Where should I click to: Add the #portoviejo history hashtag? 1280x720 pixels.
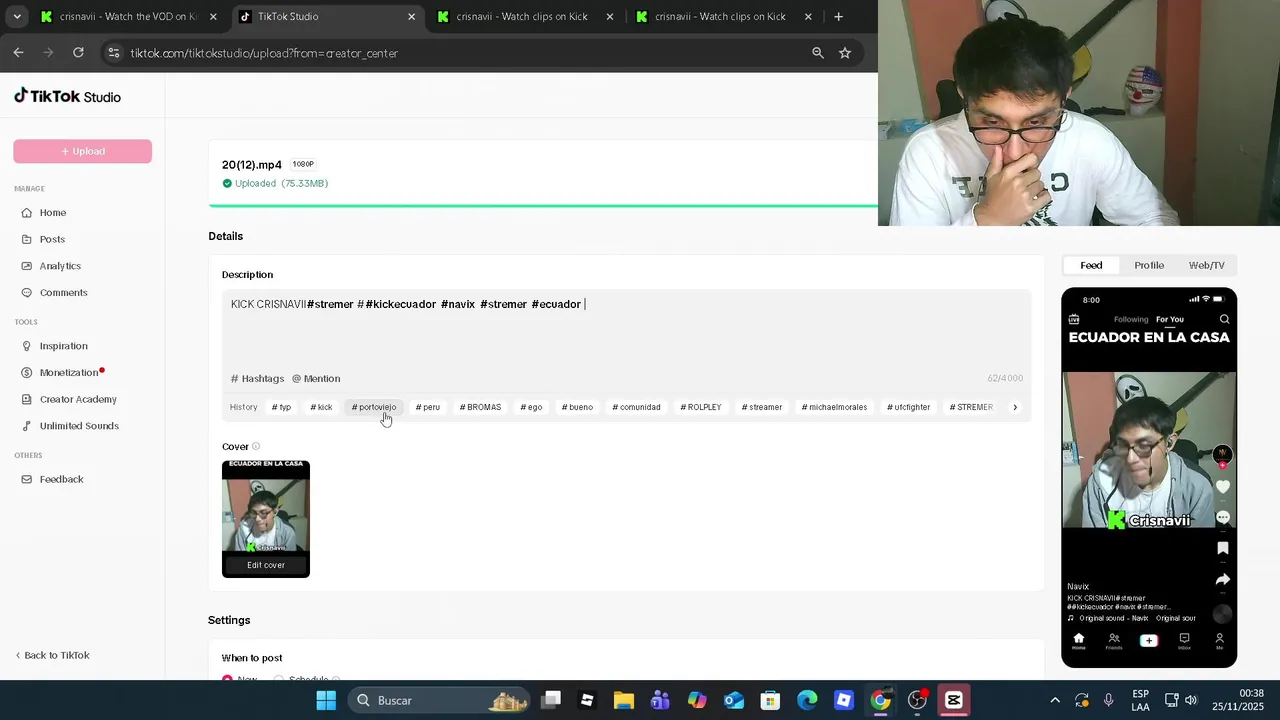[x=374, y=407]
